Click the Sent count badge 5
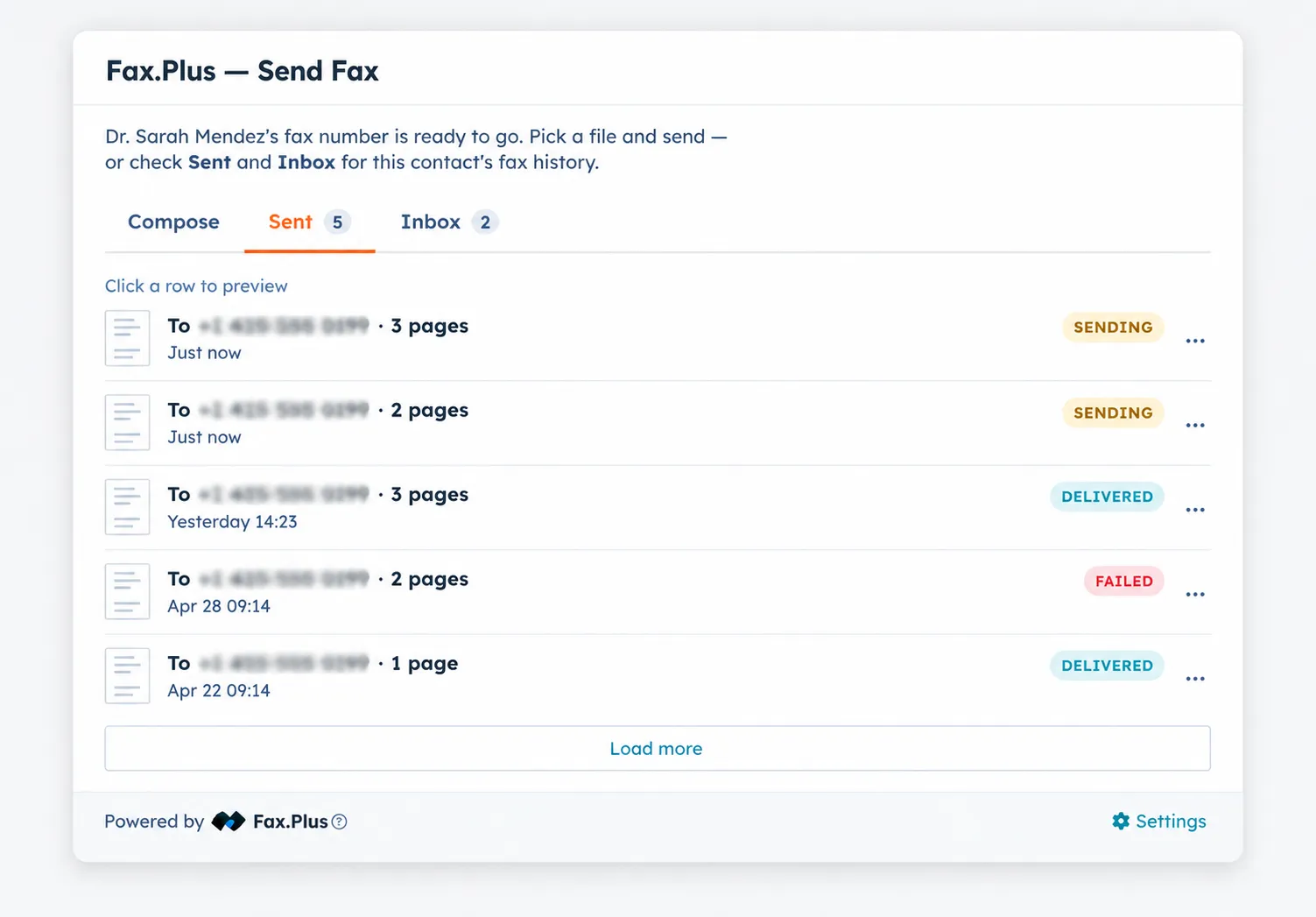Viewport: 1316px width, 917px height. coord(337,222)
